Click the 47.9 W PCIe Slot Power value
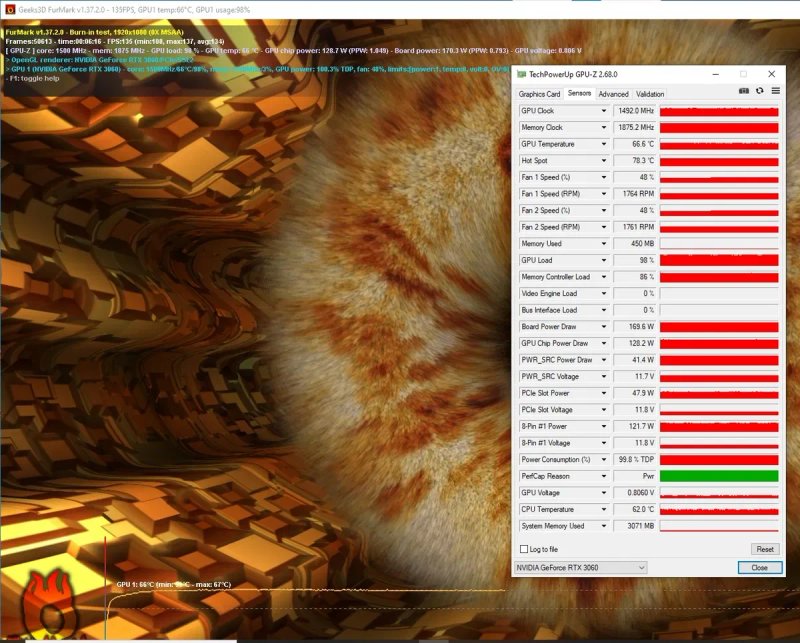Screen dimensions: 800x643 pyautogui.click(x=635, y=393)
